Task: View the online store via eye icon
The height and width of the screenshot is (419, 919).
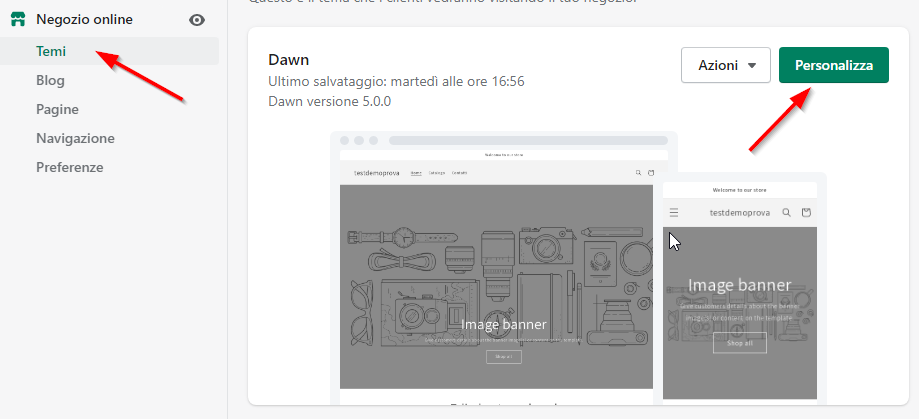Action: click(x=197, y=20)
